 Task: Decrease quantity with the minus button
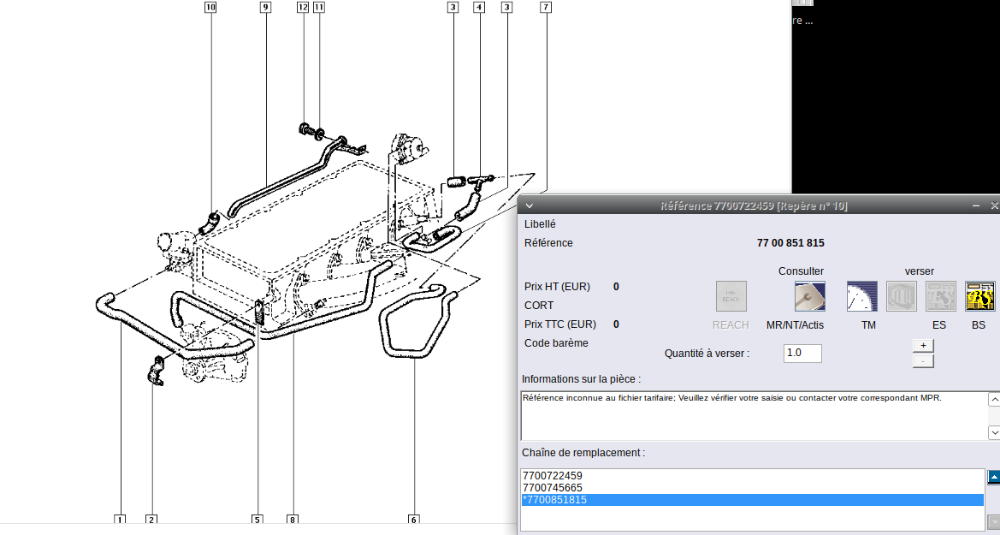point(923,360)
